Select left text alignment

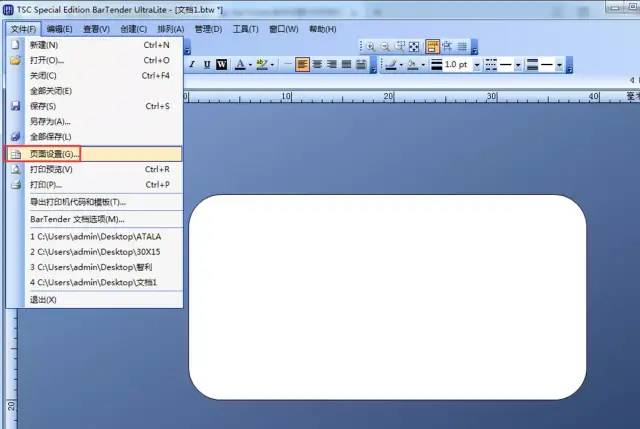pyautogui.click(x=302, y=64)
